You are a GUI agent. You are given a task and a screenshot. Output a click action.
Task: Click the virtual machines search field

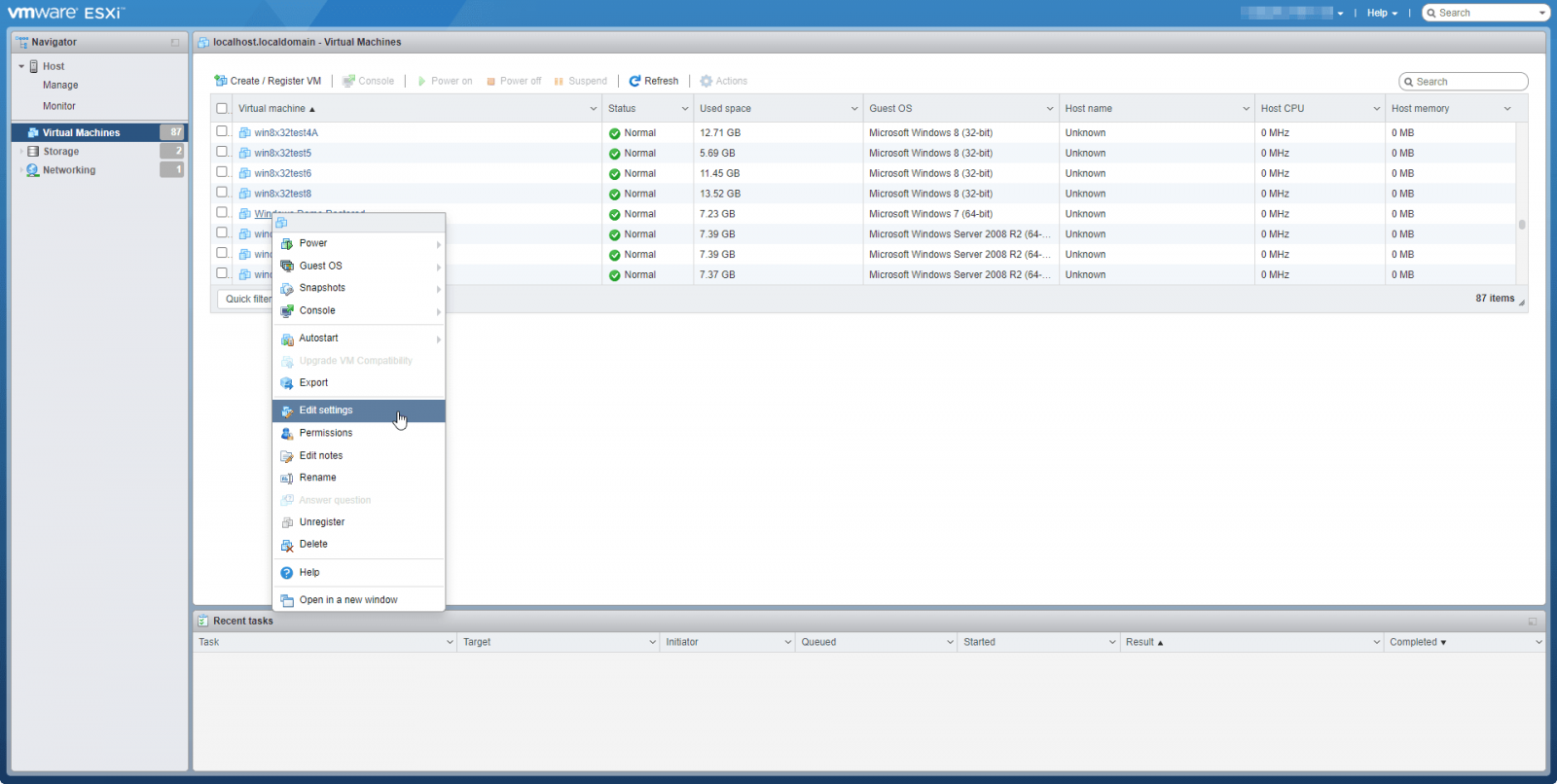point(1464,82)
